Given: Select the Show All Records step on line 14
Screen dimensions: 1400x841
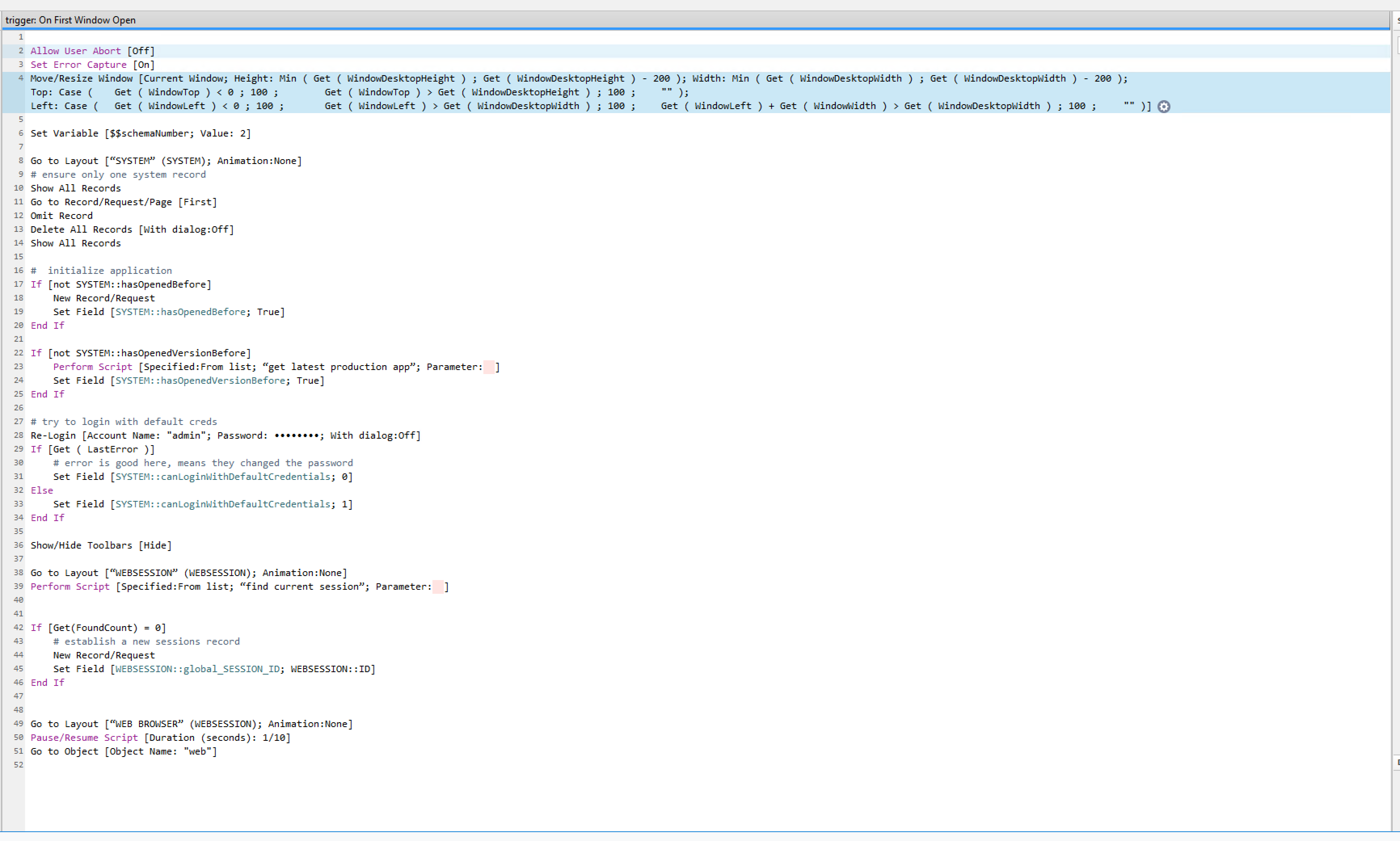Looking at the screenshot, I should pos(76,243).
